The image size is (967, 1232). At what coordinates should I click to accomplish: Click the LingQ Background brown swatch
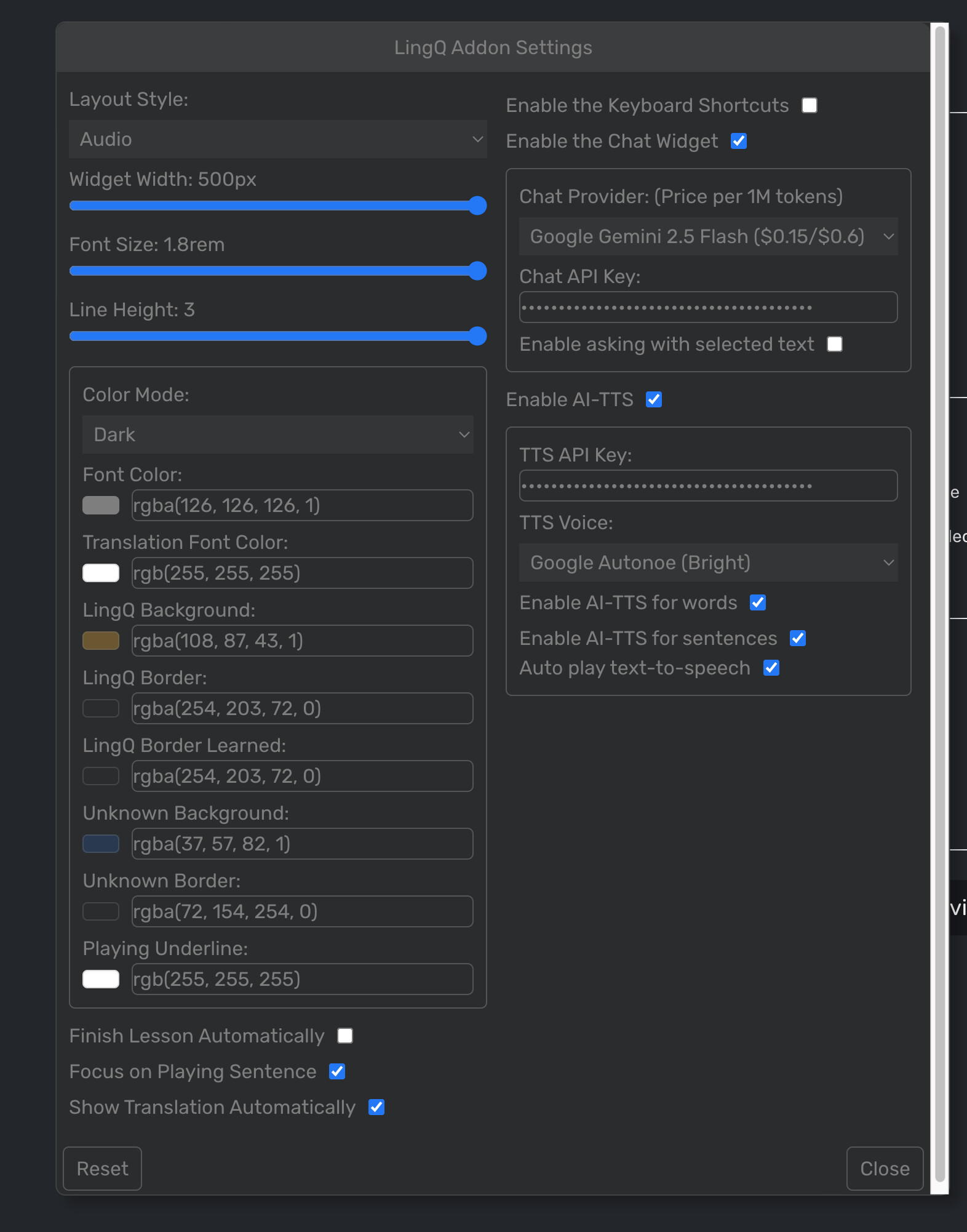[101, 641]
